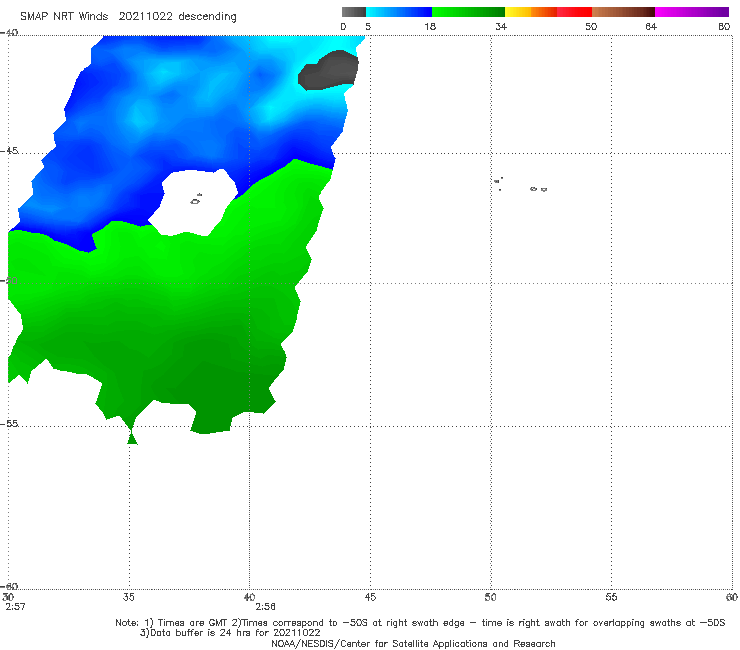Click the longitude axis label "50" at the bottom

point(490,598)
